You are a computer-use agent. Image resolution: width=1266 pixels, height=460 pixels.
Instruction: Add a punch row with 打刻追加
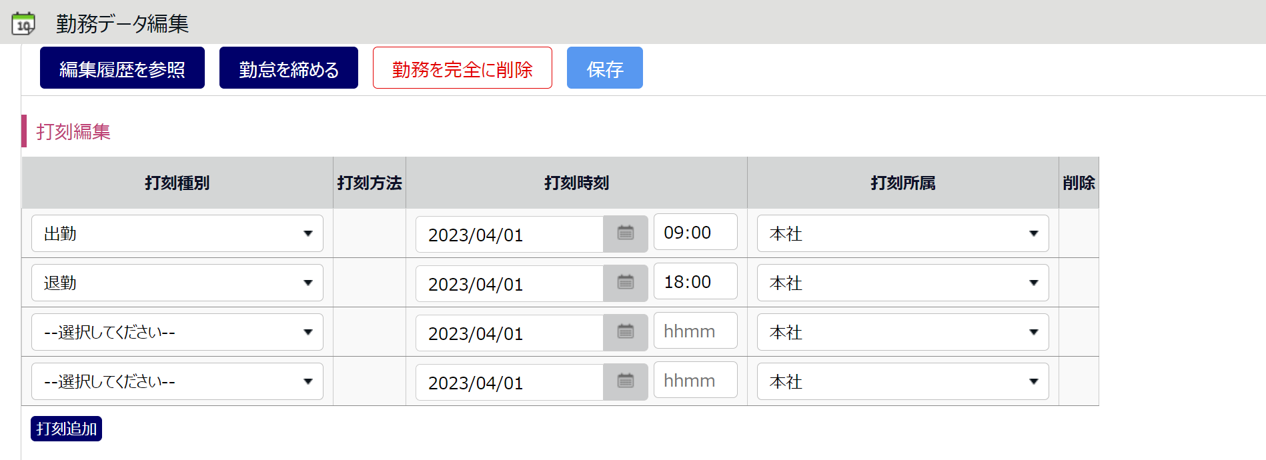click(x=67, y=429)
